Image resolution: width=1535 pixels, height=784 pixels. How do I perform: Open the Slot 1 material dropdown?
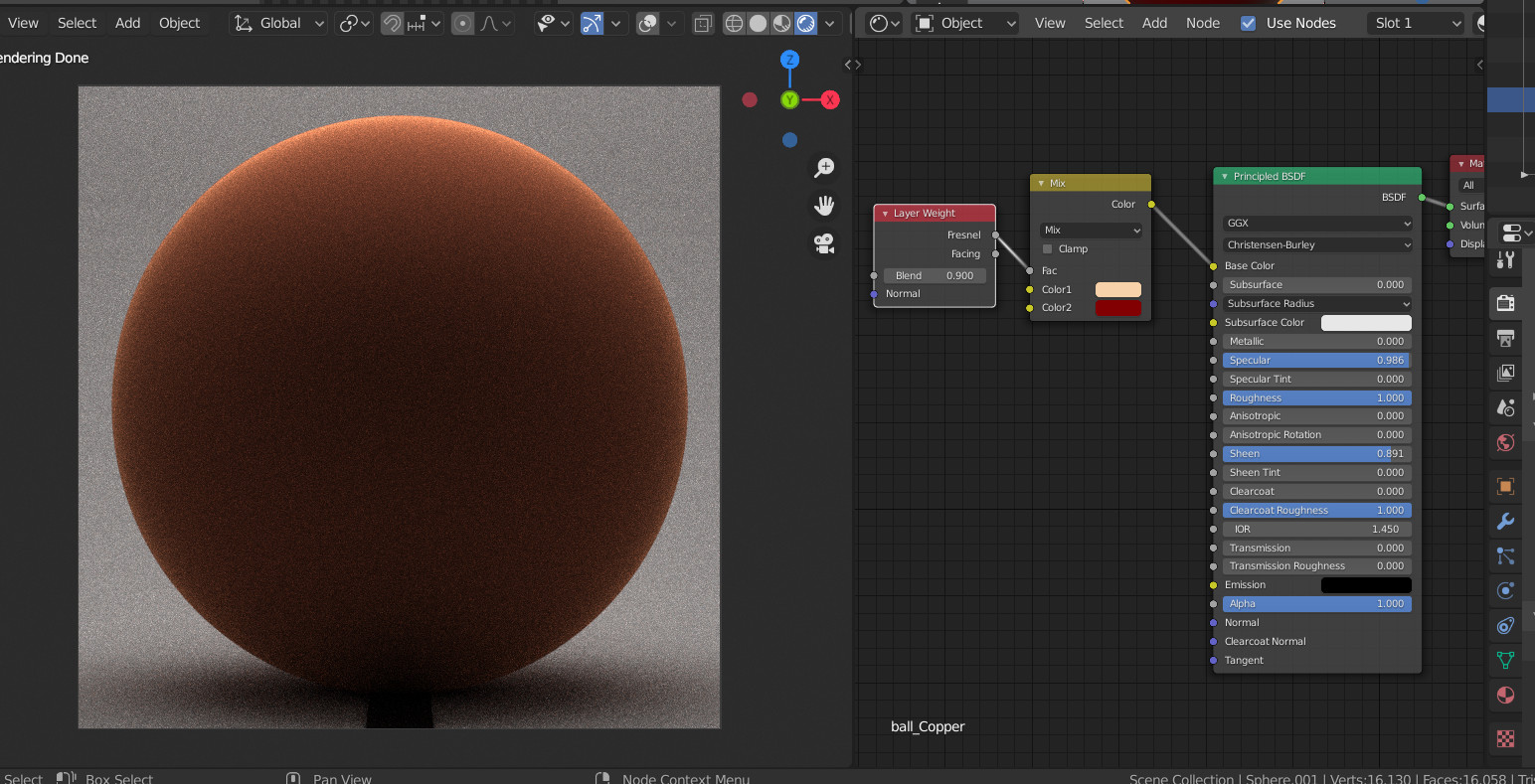[x=1417, y=23]
